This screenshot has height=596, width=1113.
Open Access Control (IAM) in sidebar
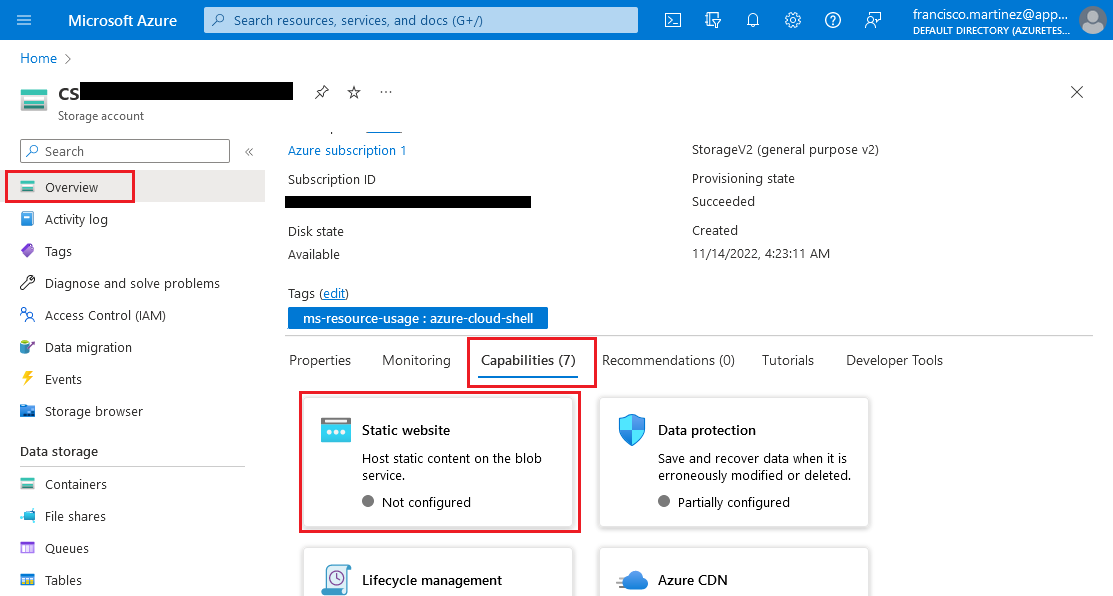(105, 315)
